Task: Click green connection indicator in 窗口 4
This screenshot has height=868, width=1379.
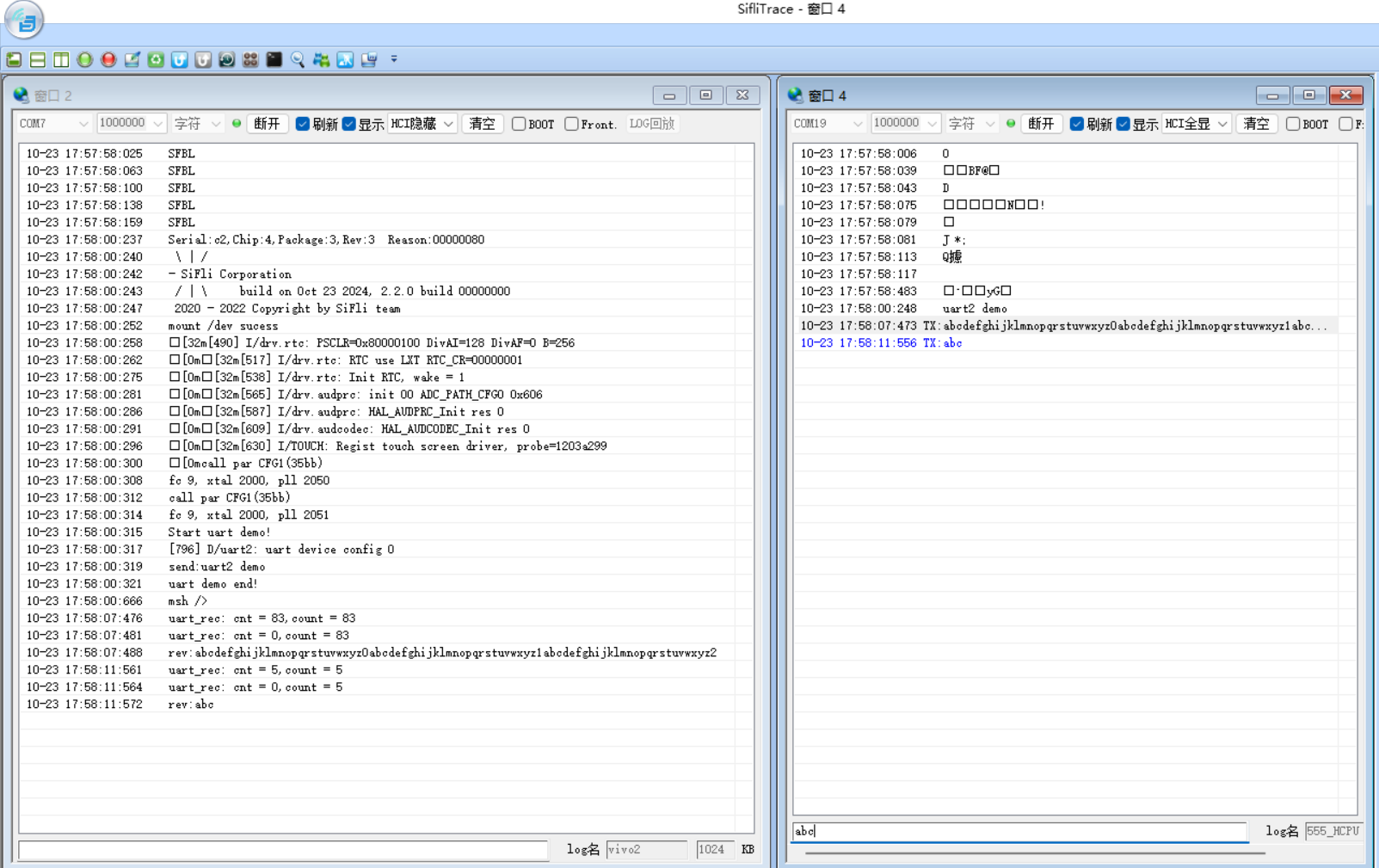Action: click(x=1011, y=124)
